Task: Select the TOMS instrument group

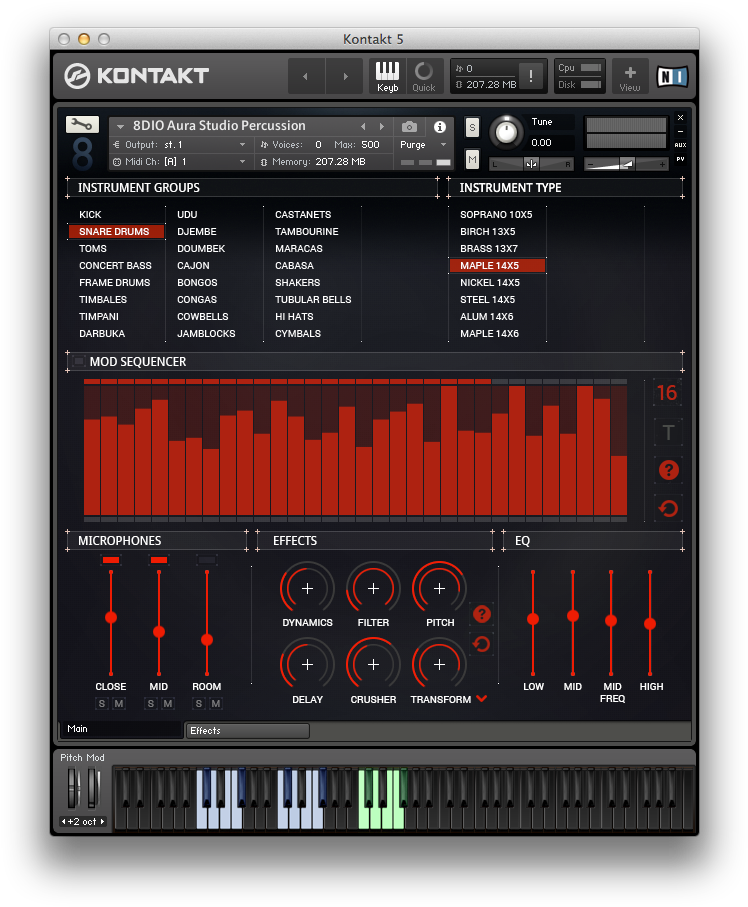Action: pos(93,249)
